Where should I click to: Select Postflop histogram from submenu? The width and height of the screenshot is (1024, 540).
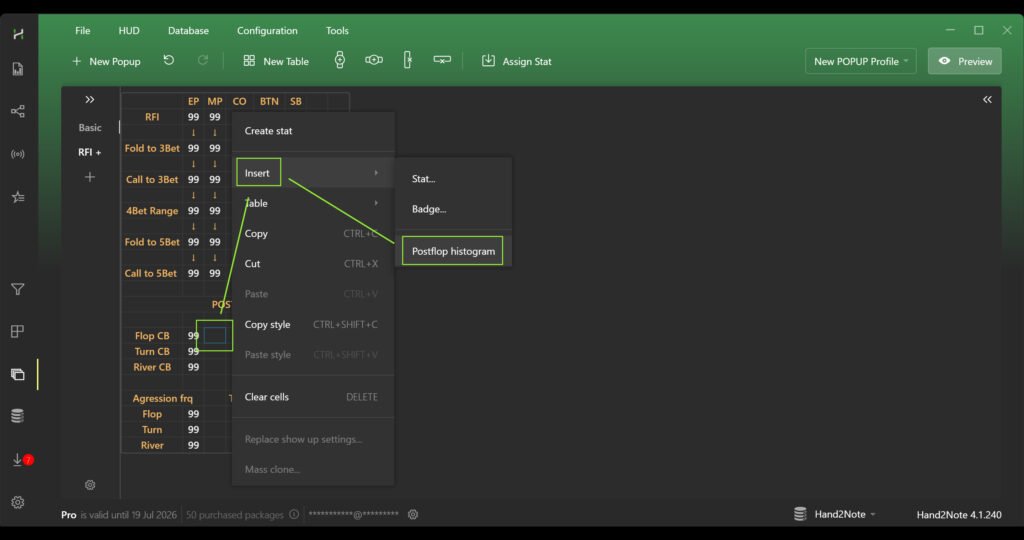tap(453, 251)
